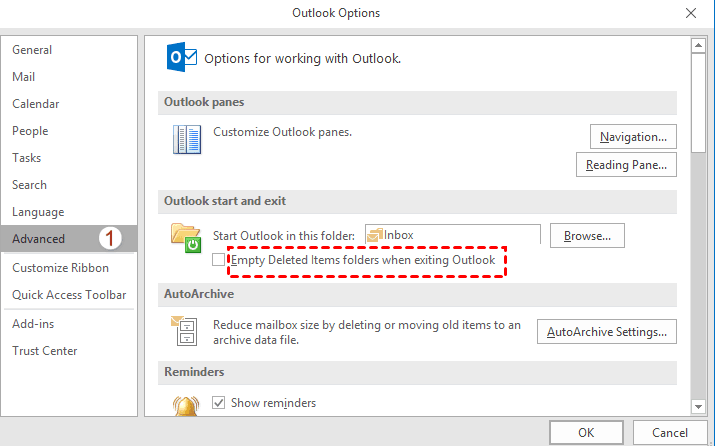Click the 'Reduce mailbox size' description text
This screenshot has height=446, width=715.
coord(367,332)
